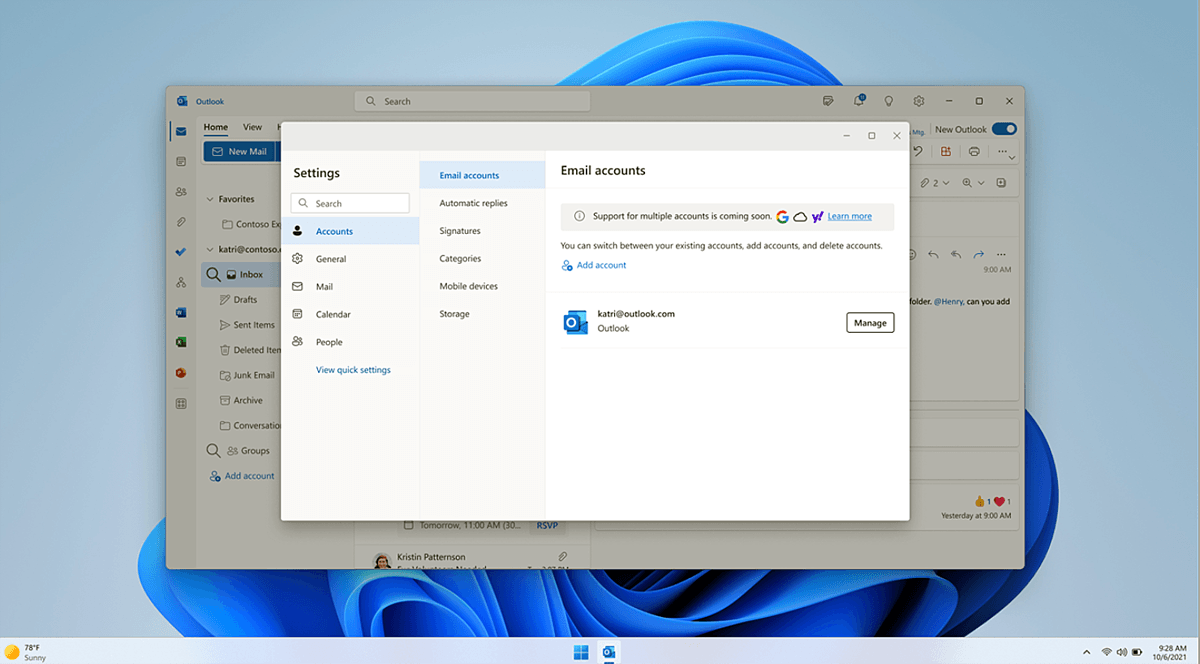
Task: Click the Windows Start button on the taskbar
Action: point(581,652)
